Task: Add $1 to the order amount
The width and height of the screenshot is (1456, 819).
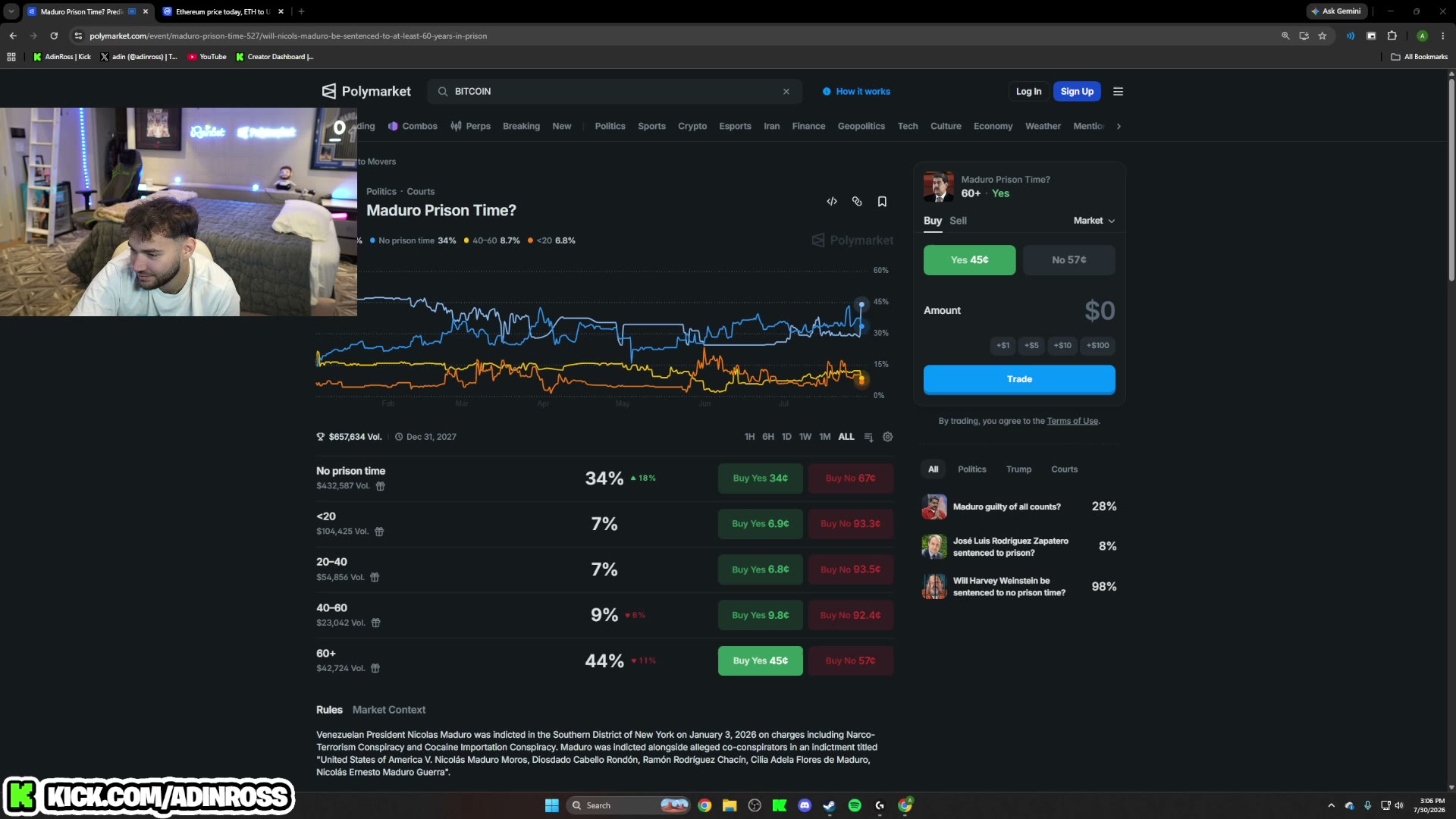Action: pos(1003,346)
